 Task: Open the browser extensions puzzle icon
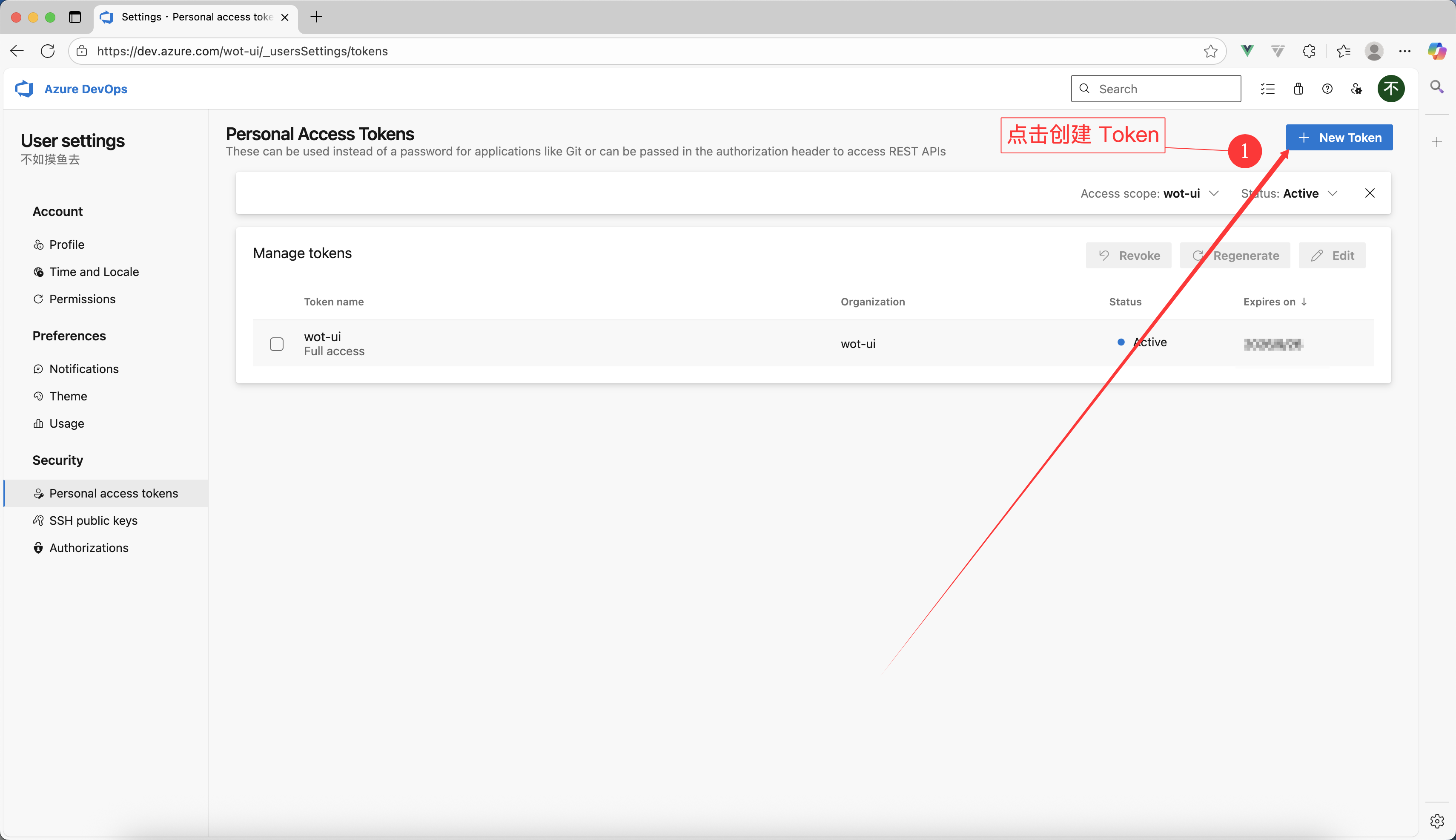click(1309, 52)
